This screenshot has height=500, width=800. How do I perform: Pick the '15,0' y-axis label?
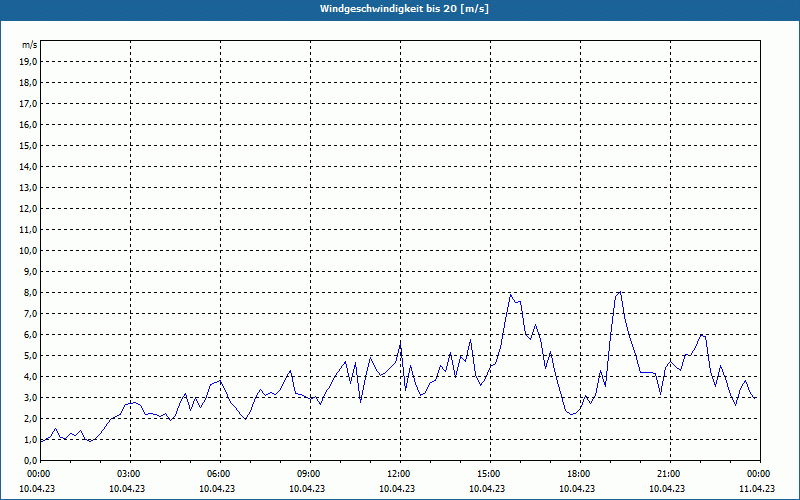click(x=29, y=145)
